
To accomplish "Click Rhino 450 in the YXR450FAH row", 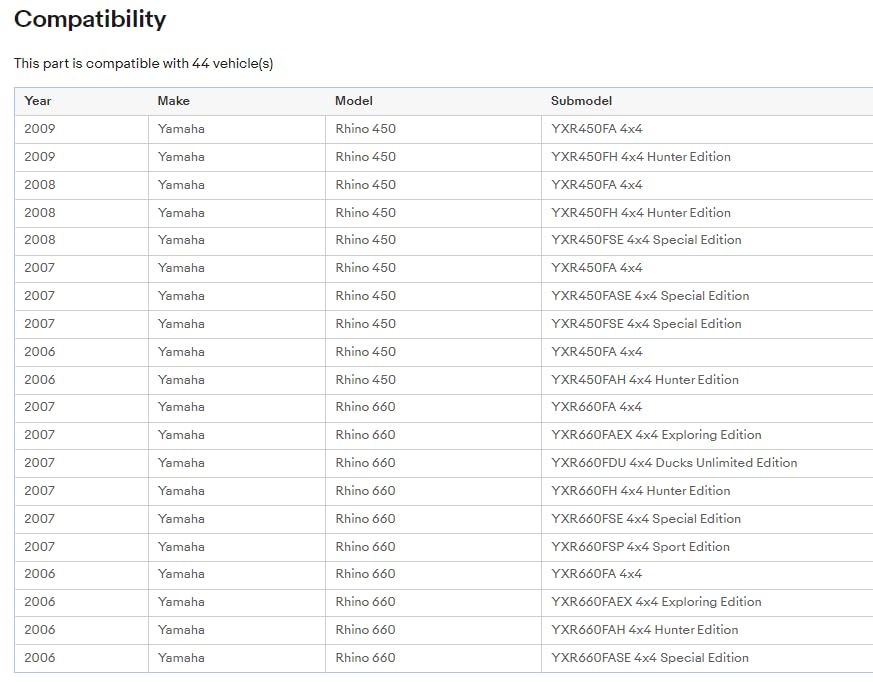I will click(365, 379).
